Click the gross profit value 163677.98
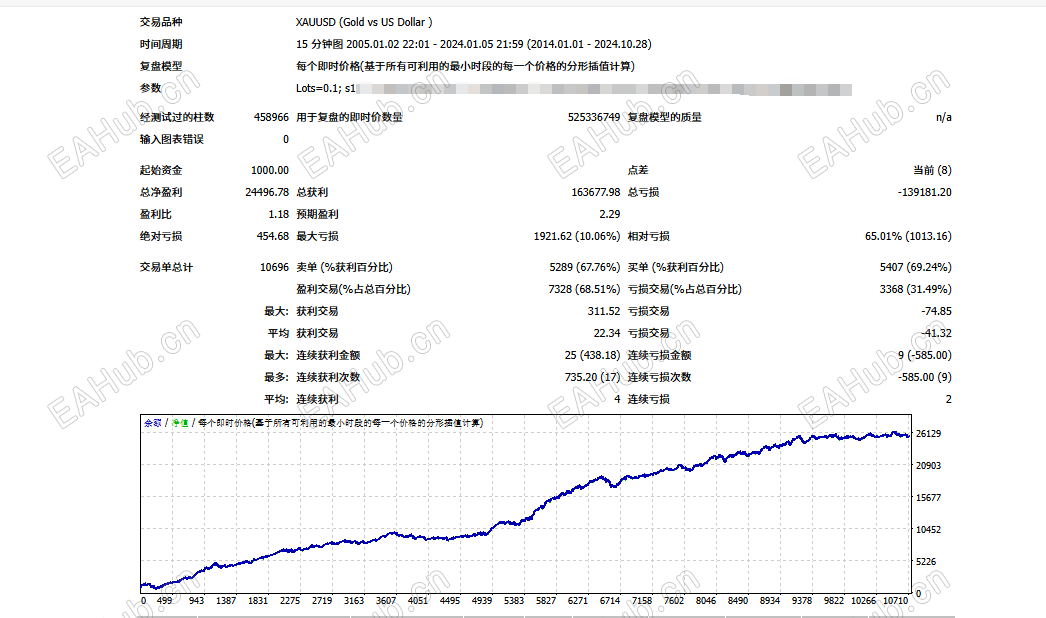 (x=596, y=192)
